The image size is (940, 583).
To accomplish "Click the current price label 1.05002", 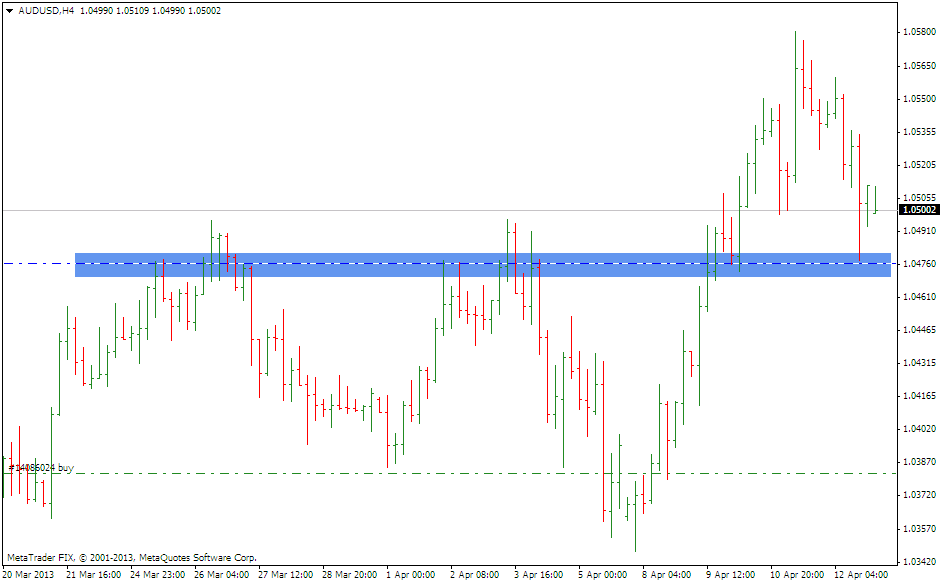I will 918,210.
